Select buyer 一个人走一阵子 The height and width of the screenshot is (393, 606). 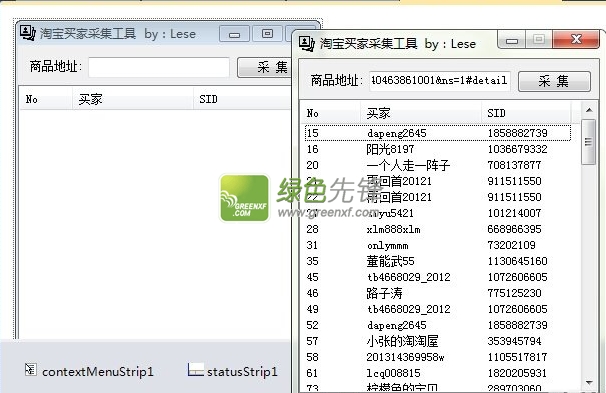coord(409,165)
